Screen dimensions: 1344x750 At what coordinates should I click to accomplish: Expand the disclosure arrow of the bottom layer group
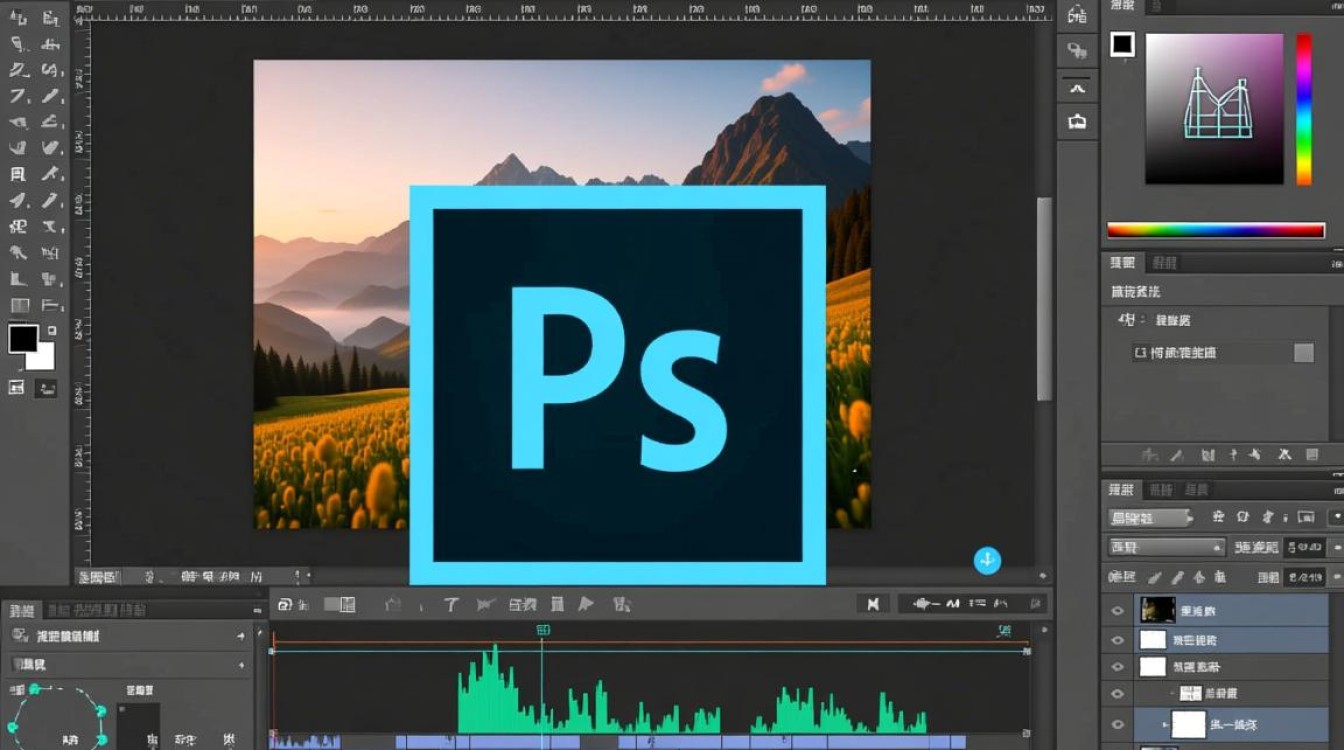1164,723
